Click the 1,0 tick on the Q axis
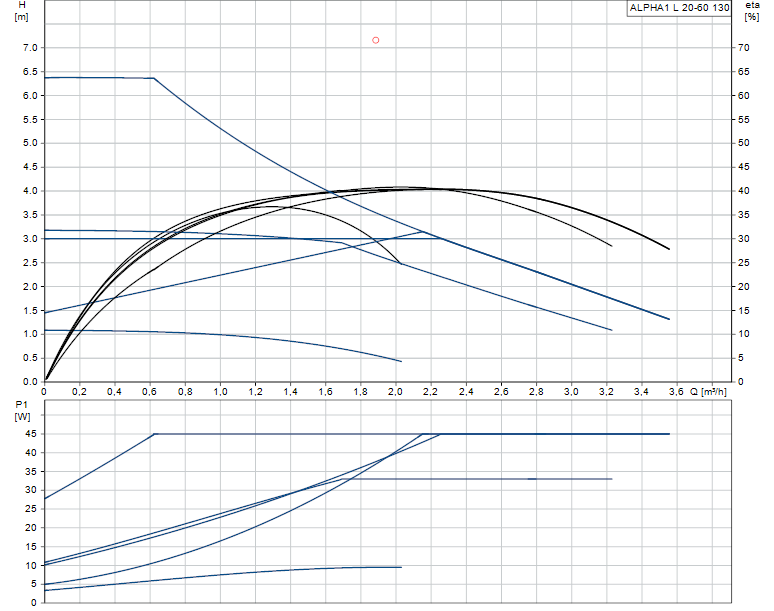The width and height of the screenshot is (774, 611). [220, 392]
